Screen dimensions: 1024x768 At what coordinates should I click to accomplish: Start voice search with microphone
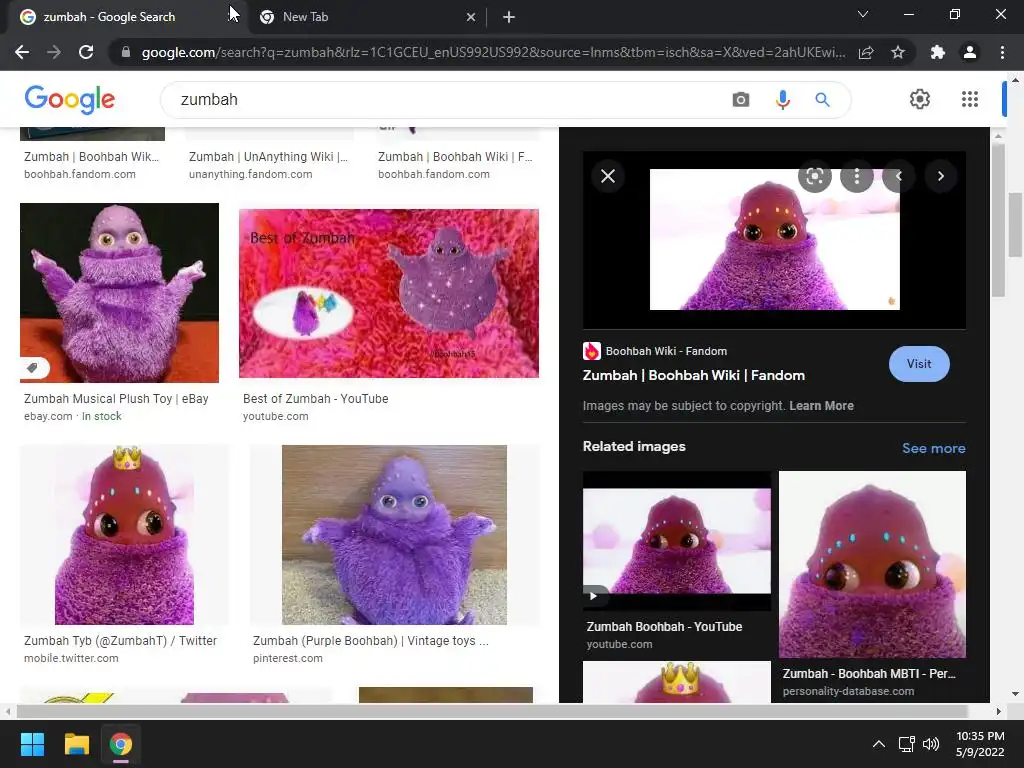click(x=782, y=100)
